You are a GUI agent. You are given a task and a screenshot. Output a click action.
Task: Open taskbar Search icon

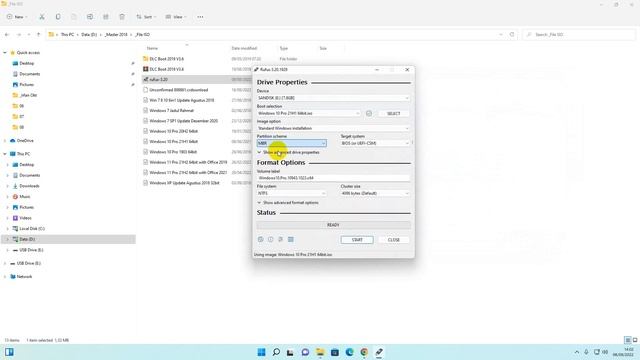point(276,352)
